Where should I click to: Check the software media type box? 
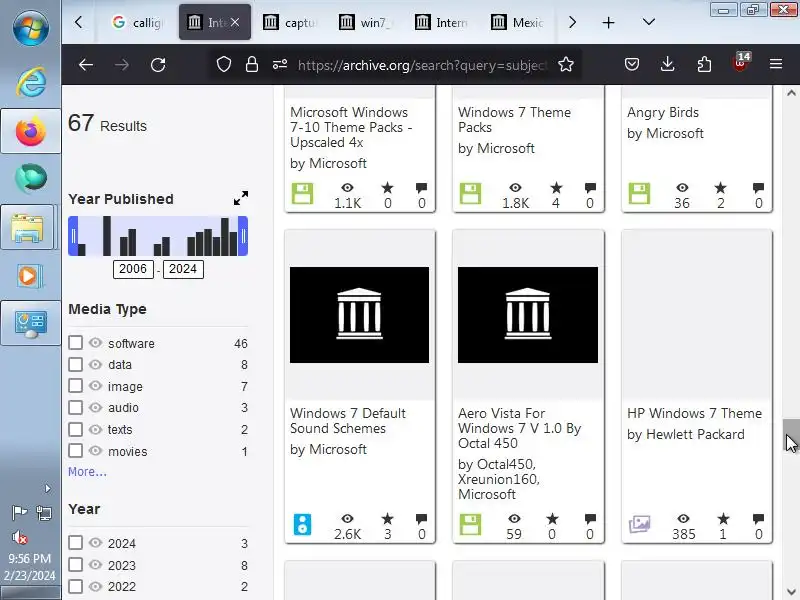[x=76, y=343]
